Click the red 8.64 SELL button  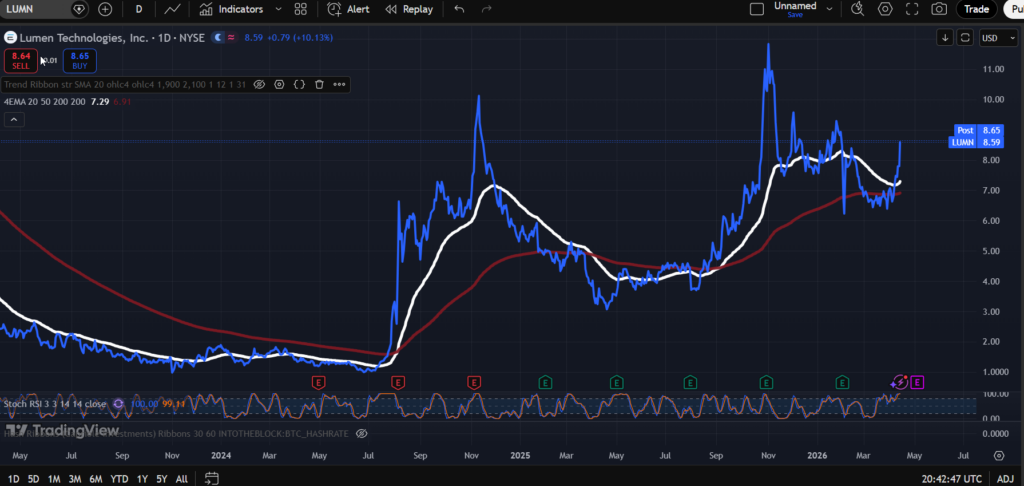pyautogui.click(x=20, y=60)
